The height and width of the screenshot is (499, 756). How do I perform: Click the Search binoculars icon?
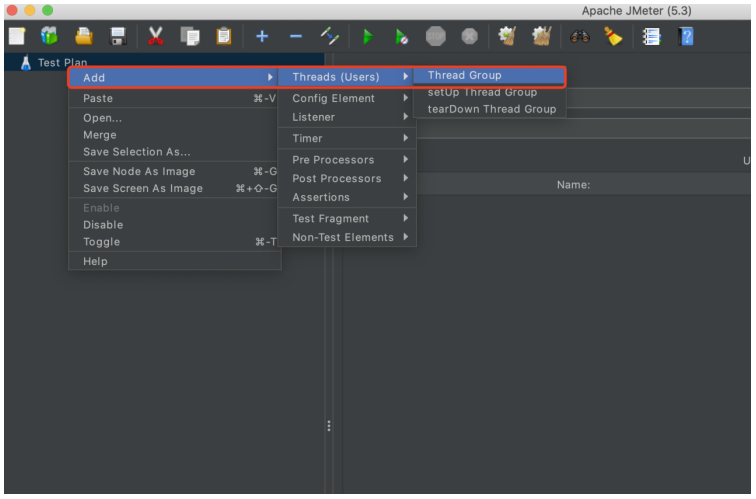pos(580,36)
